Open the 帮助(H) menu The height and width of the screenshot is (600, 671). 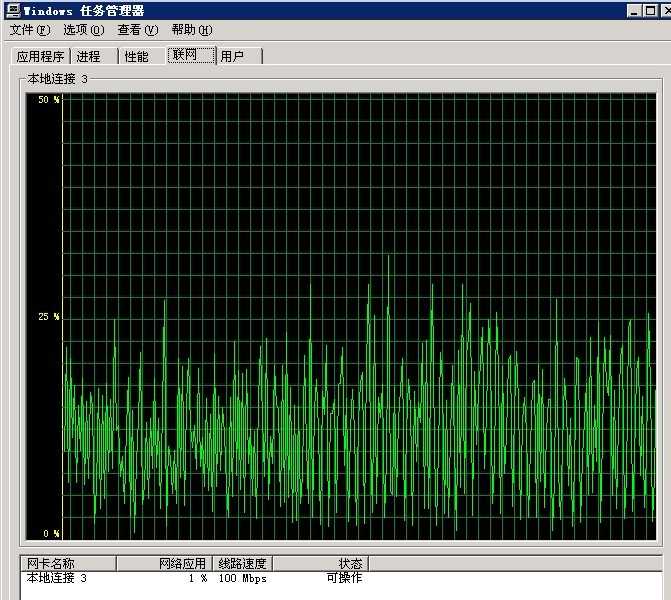192,30
